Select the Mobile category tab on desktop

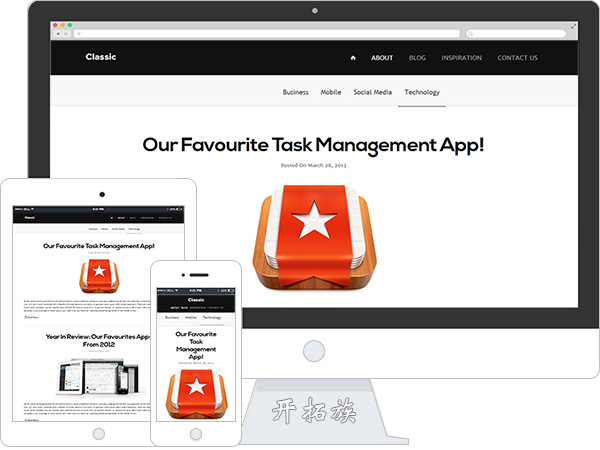click(331, 92)
